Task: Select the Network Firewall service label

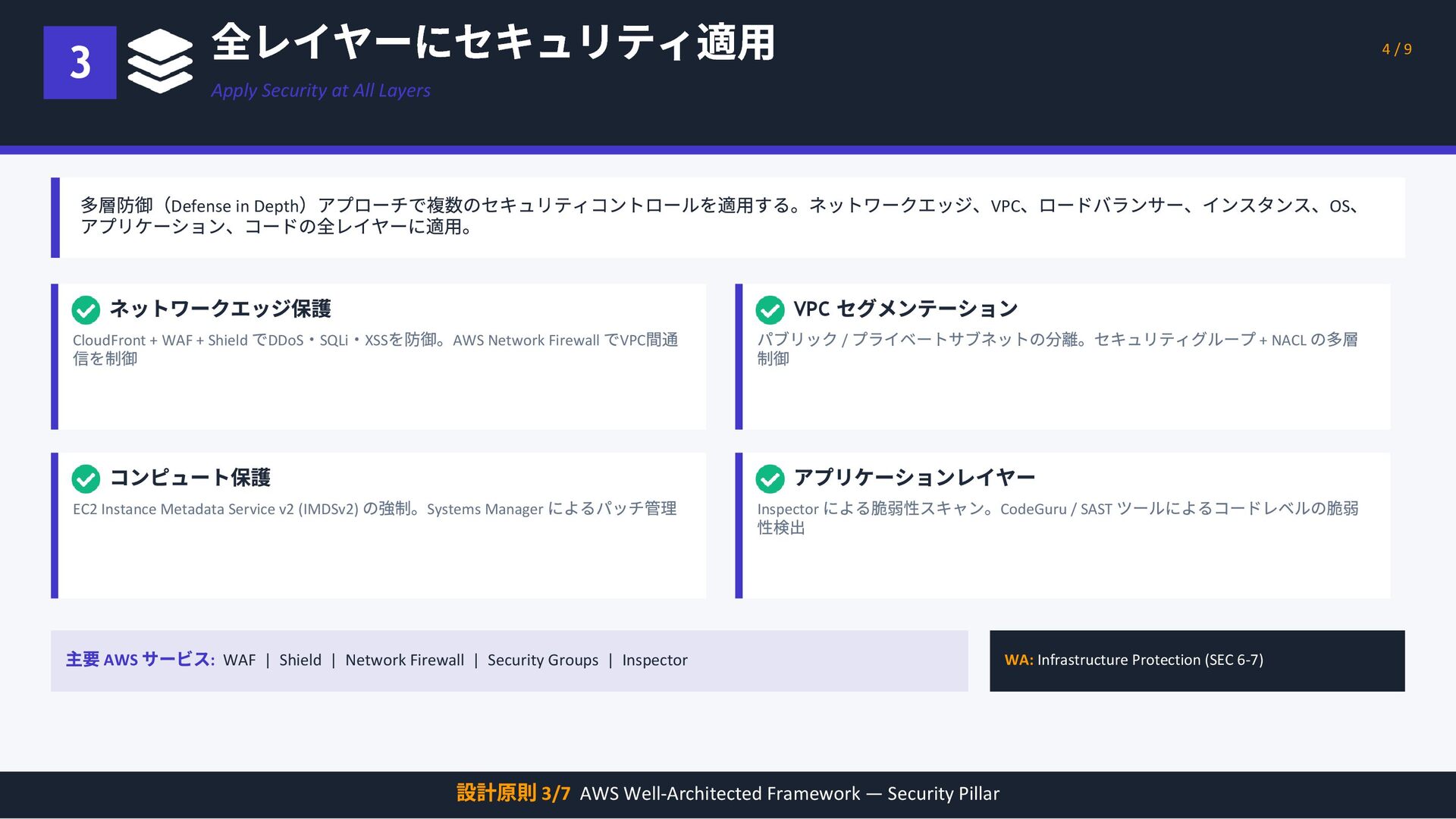Action: 404,661
